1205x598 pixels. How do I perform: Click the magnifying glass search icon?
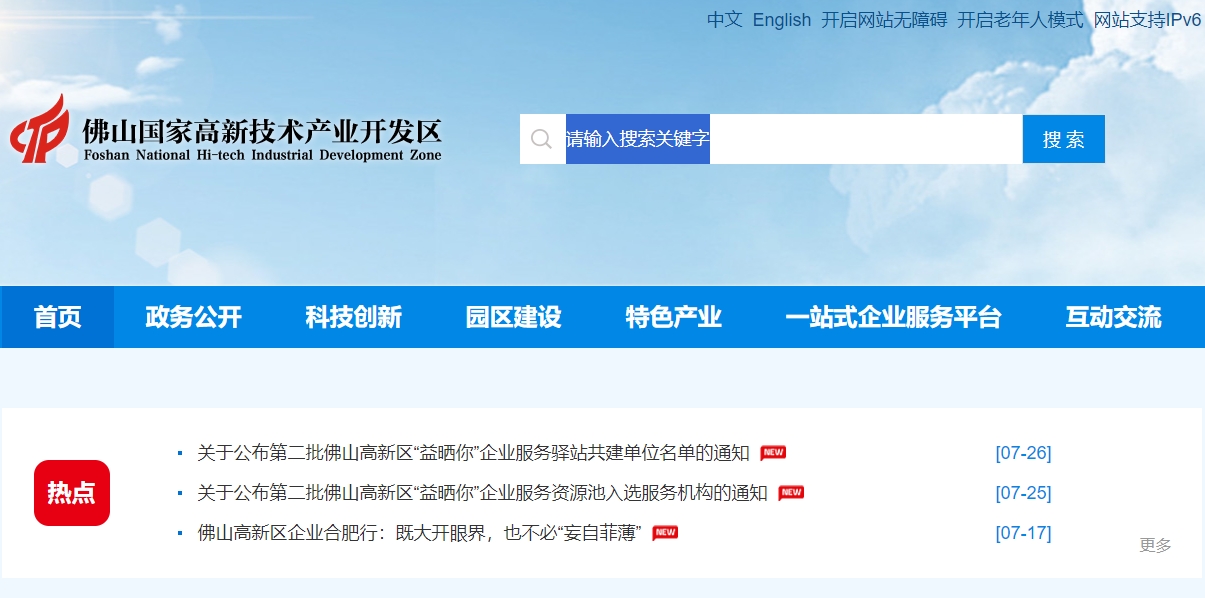(x=542, y=138)
